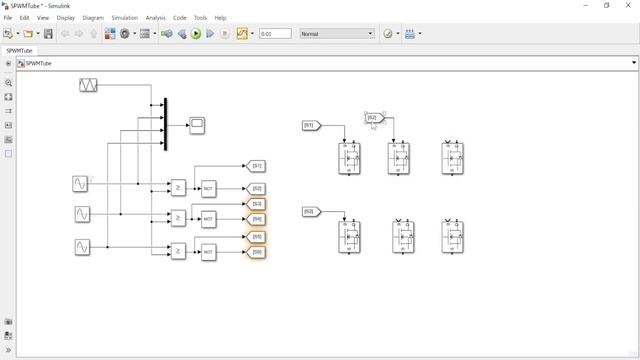Open the Help menu
Image resolution: width=640 pixels, height=360 pixels.
click(220, 18)
